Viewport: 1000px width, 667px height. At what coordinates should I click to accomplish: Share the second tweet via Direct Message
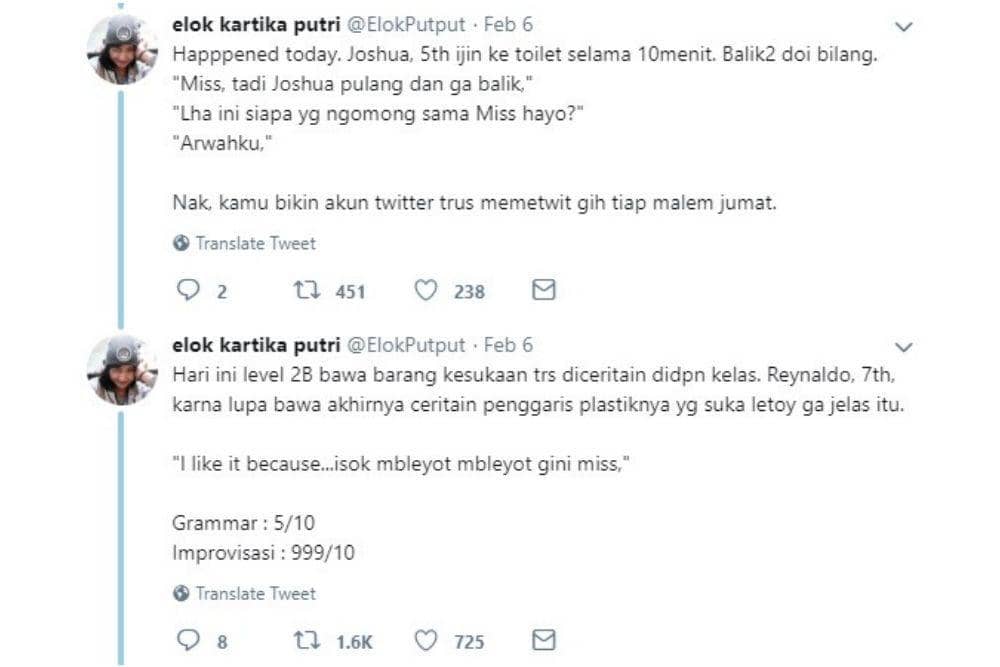pyautogui.click(x=544, y=638)
